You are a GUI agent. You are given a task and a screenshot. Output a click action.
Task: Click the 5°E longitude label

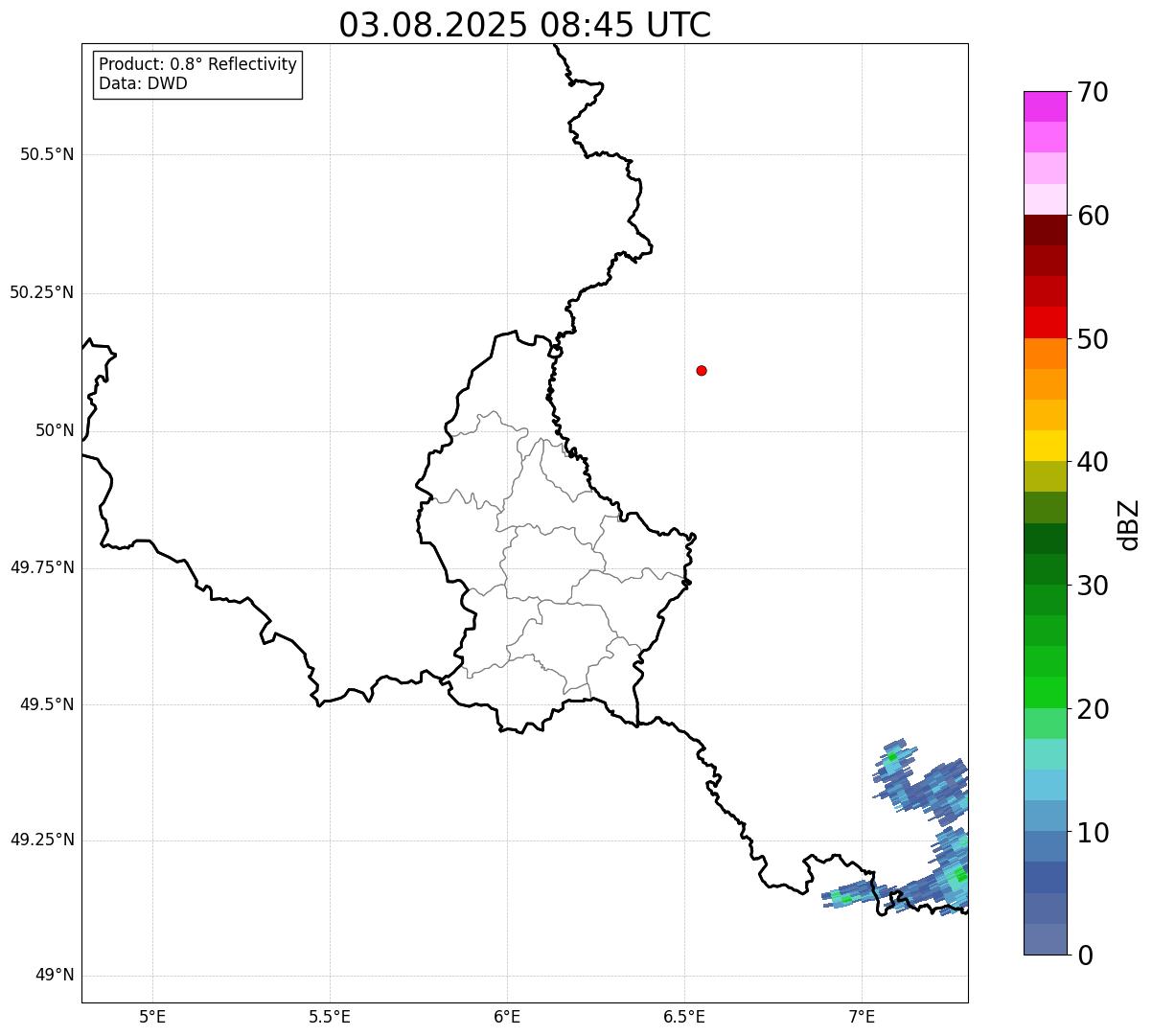[152, 1016]
